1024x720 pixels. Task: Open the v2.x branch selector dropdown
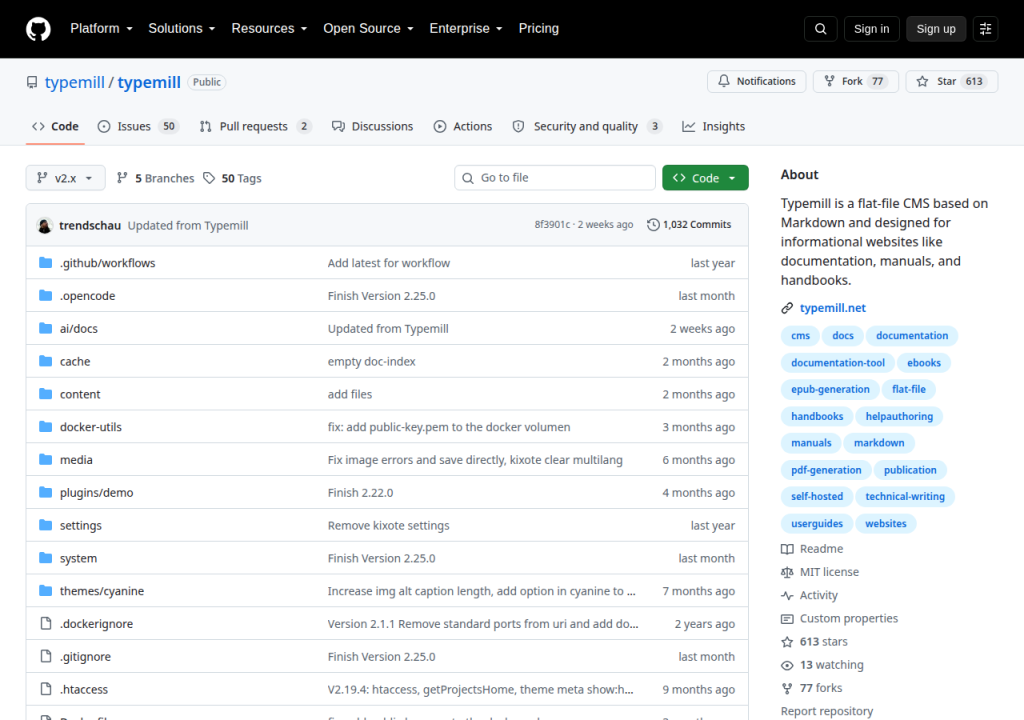(65, 178)
